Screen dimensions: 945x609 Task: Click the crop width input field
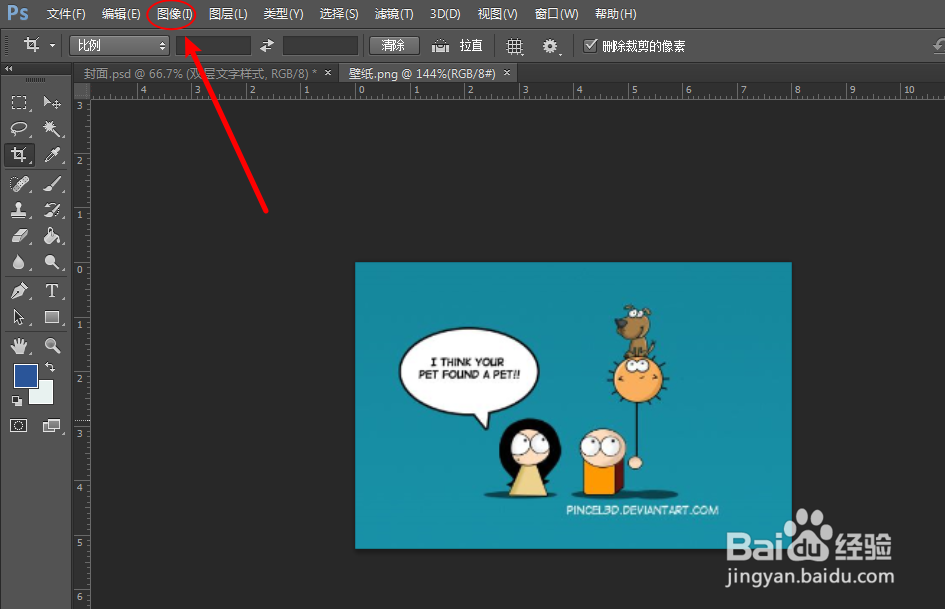click(213, 45)
